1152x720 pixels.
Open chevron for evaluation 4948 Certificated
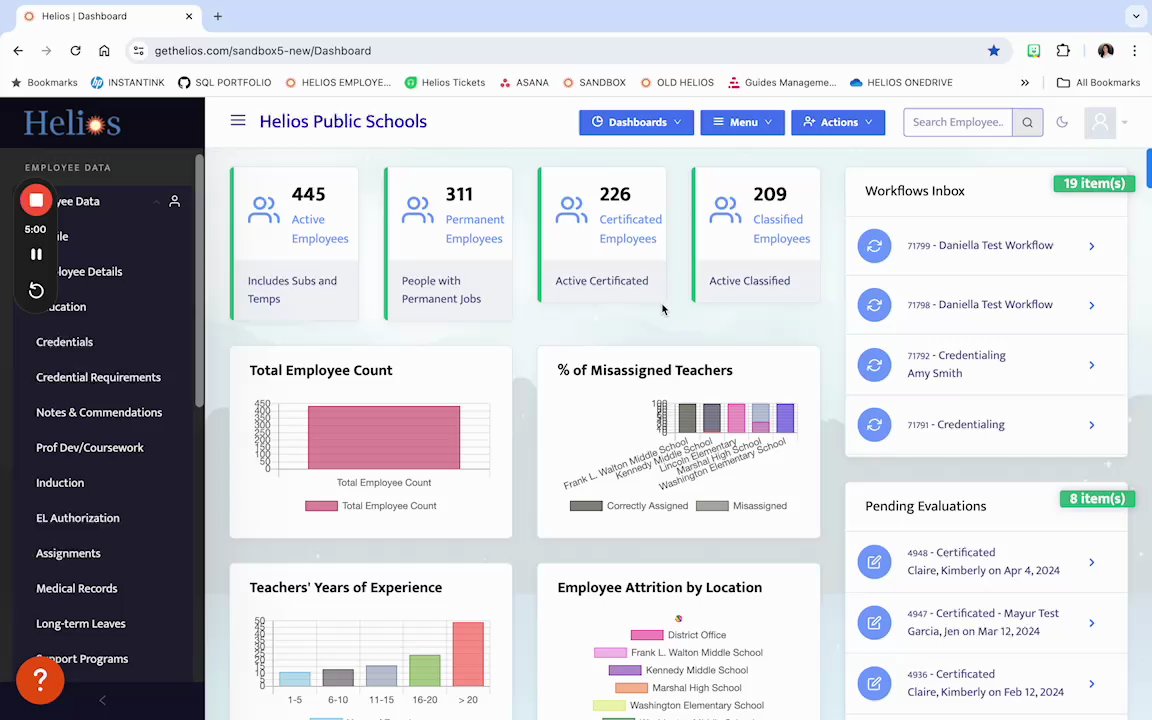(1092, 562)
